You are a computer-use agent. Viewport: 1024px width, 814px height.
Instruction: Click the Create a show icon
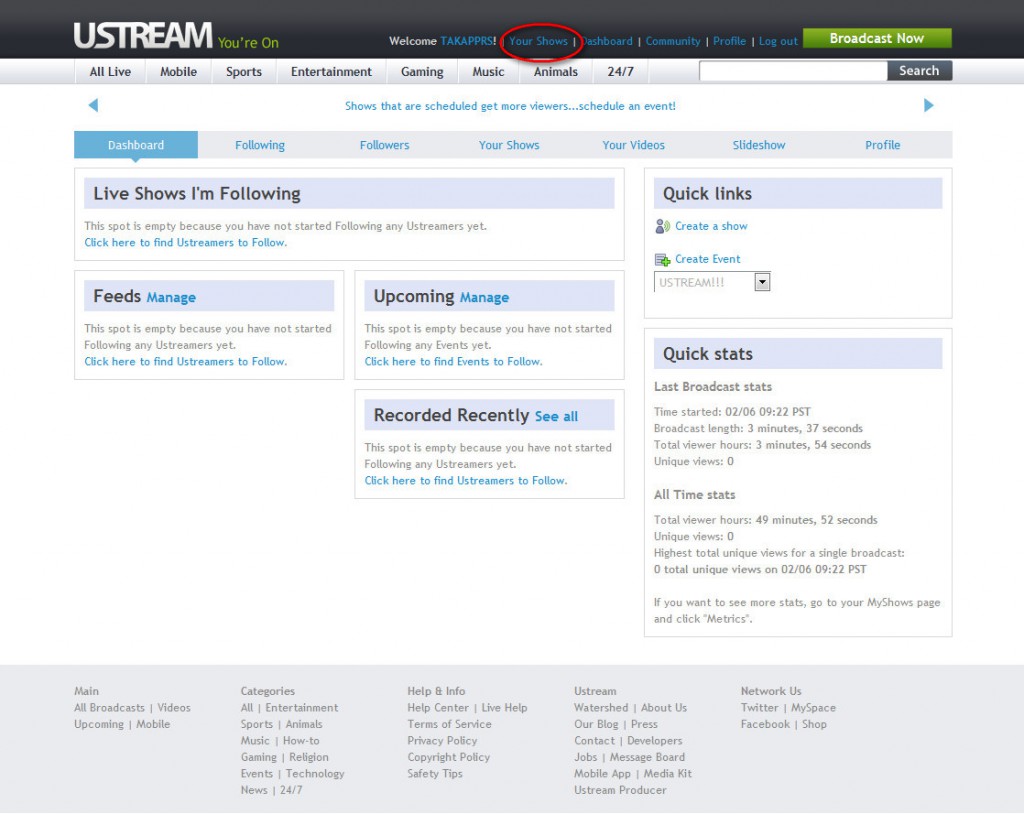click(x=662, y=226)
